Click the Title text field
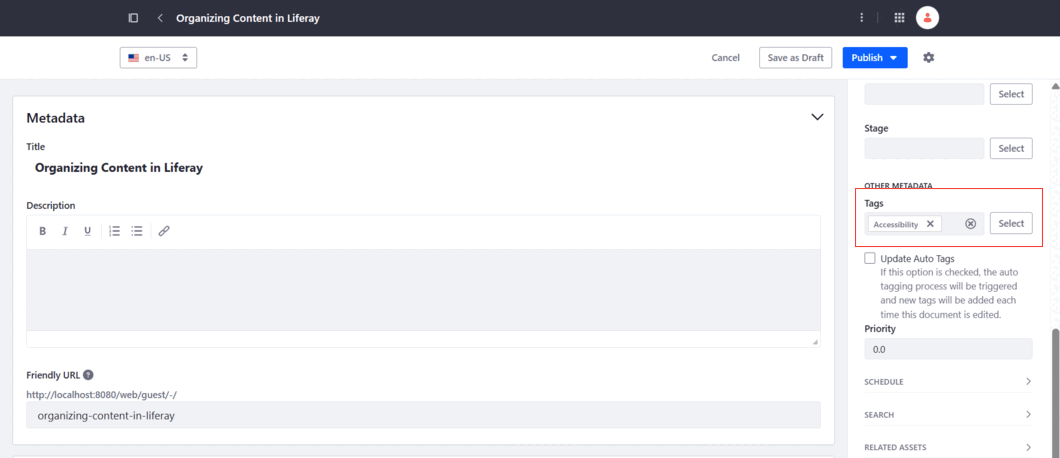Image resolution: width=1060 pixels, height=458 pixels. [x=423, y=168]
